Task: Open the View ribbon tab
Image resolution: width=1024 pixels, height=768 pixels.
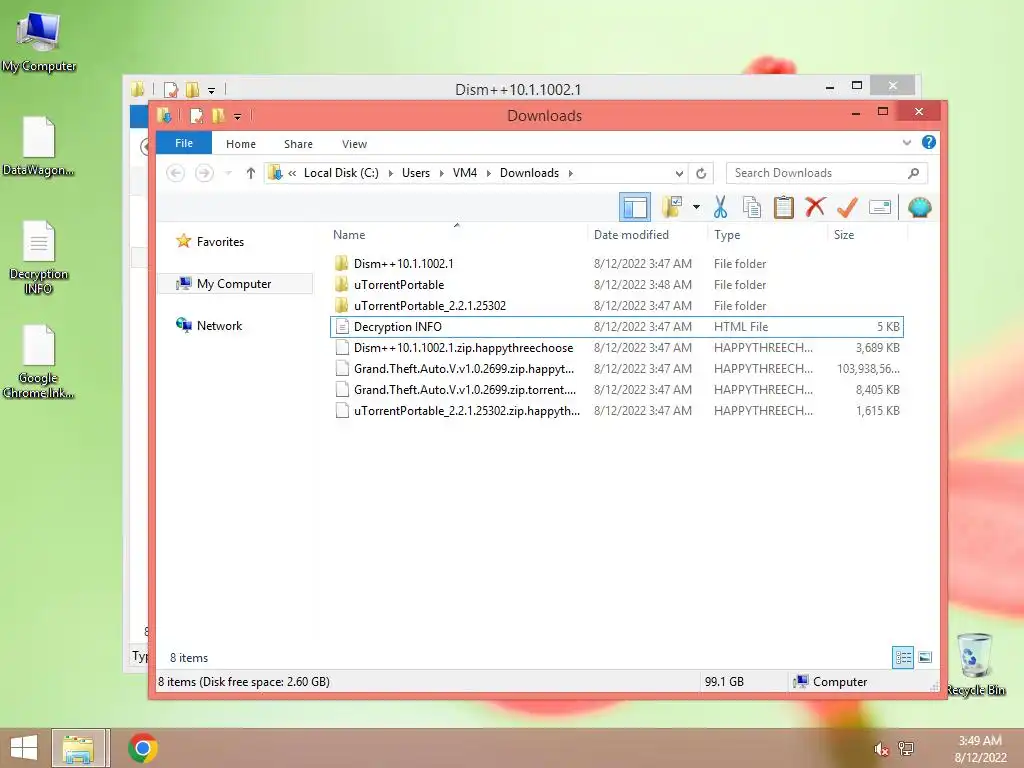Action: pyautogui.click(x=354, y=144)
